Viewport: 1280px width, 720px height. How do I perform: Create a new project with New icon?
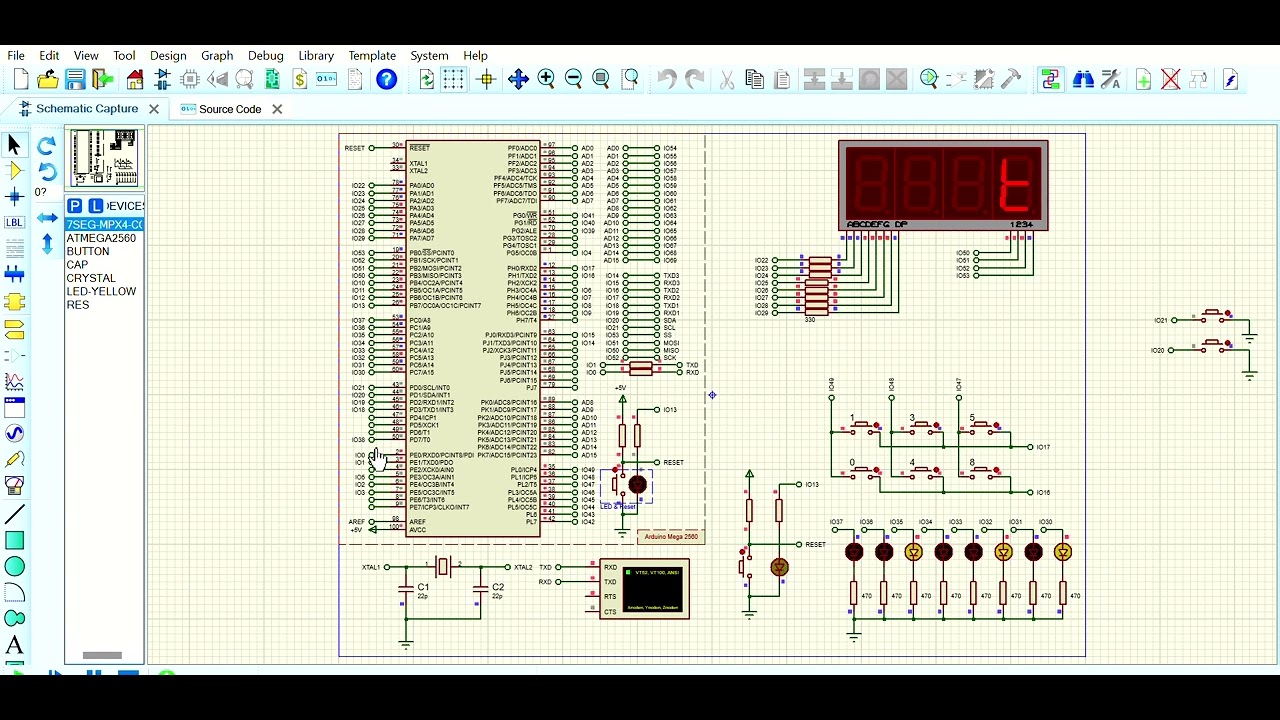click(x=21, y=80)
